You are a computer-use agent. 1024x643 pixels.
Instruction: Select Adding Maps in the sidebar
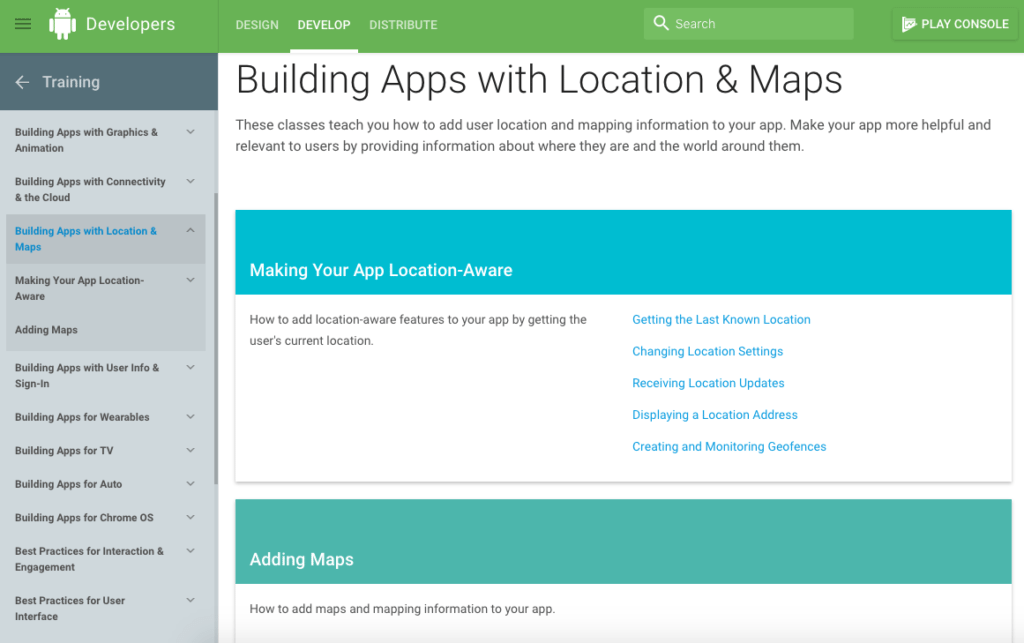pyautogui.click(x=44, y=329)
